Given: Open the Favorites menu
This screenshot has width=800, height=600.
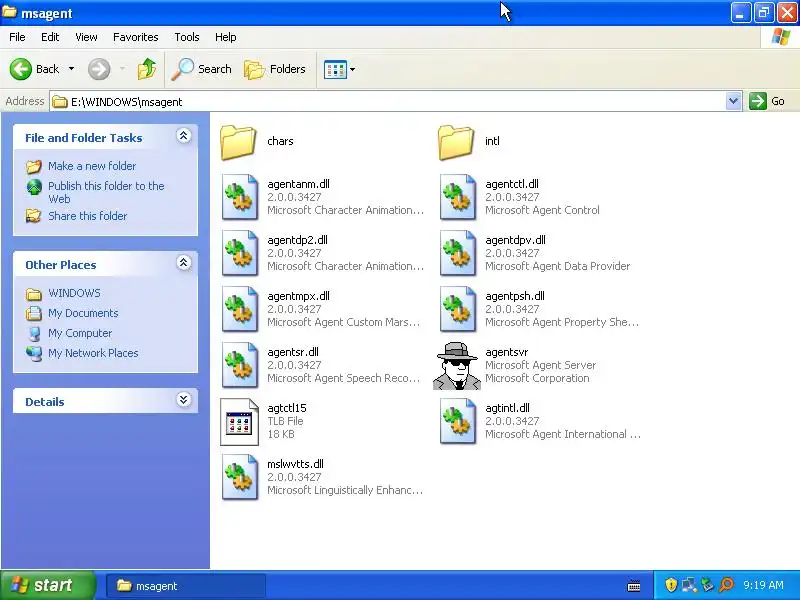Looking at the screenshot, I should [x=136, y=37].
